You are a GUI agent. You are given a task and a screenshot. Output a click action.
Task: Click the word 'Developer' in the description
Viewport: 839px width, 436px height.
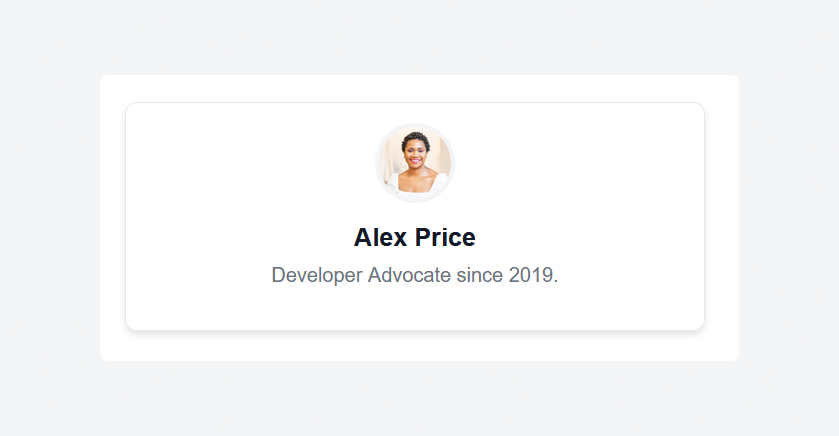click(316, 275)
